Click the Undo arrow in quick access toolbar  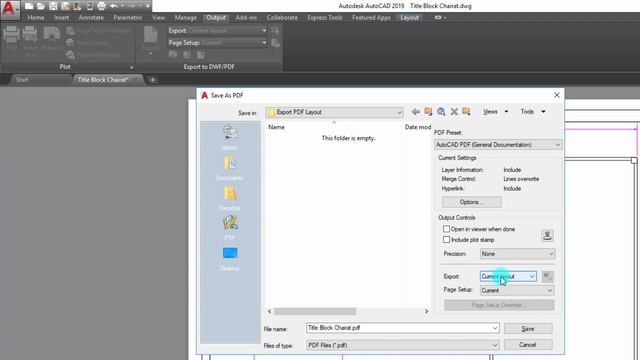(113, 6)
